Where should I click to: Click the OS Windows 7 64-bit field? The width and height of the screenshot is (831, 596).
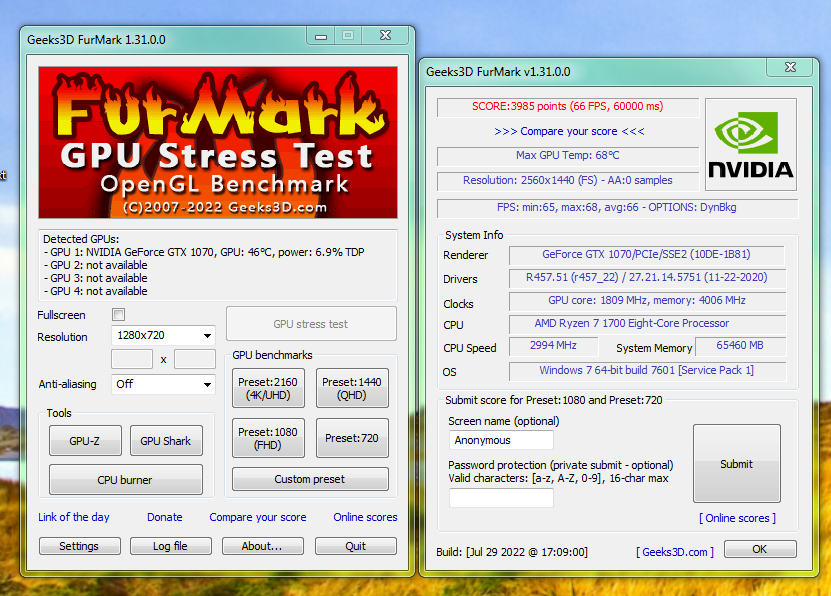coord(647,371)
